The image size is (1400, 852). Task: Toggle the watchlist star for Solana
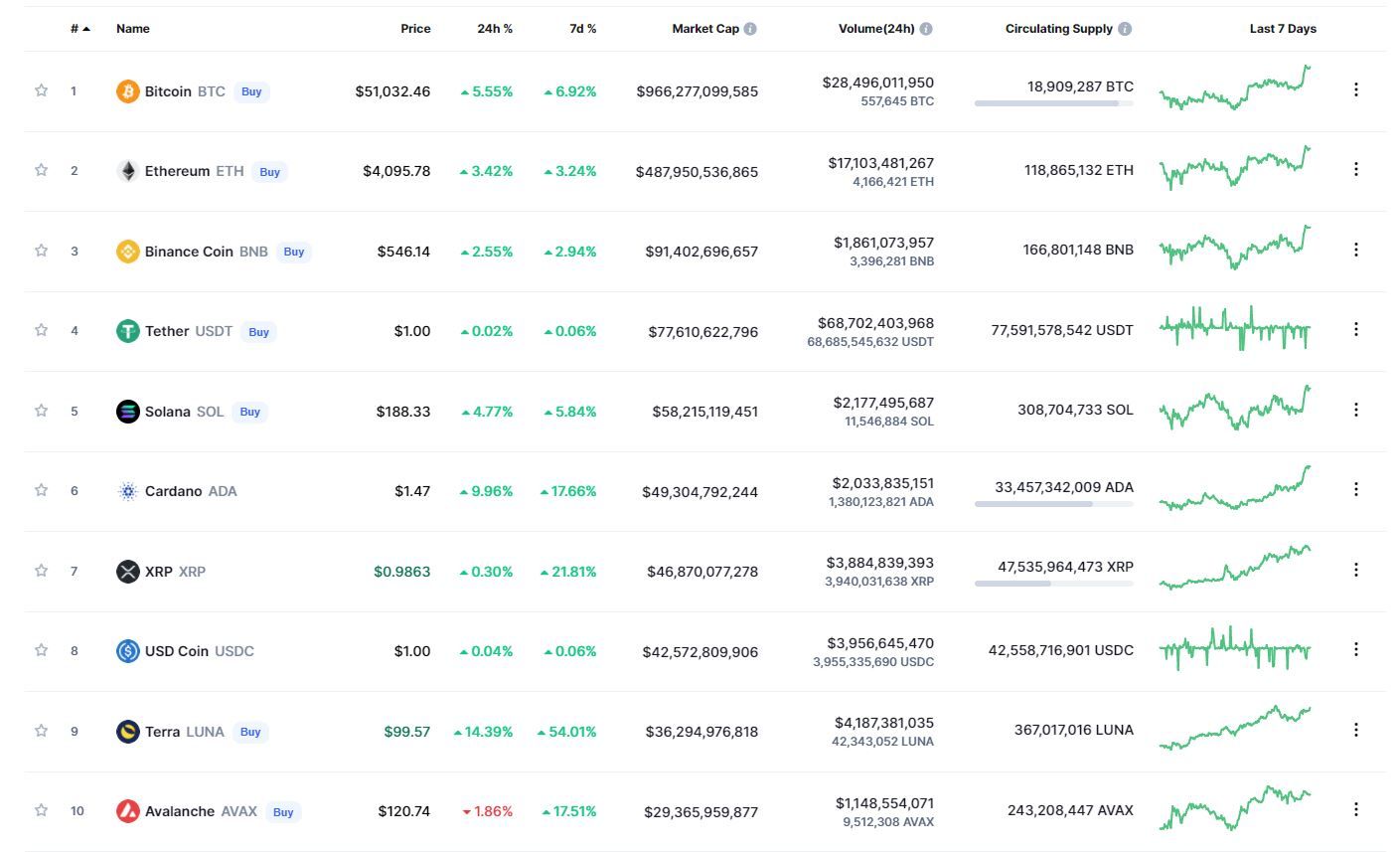41,411
